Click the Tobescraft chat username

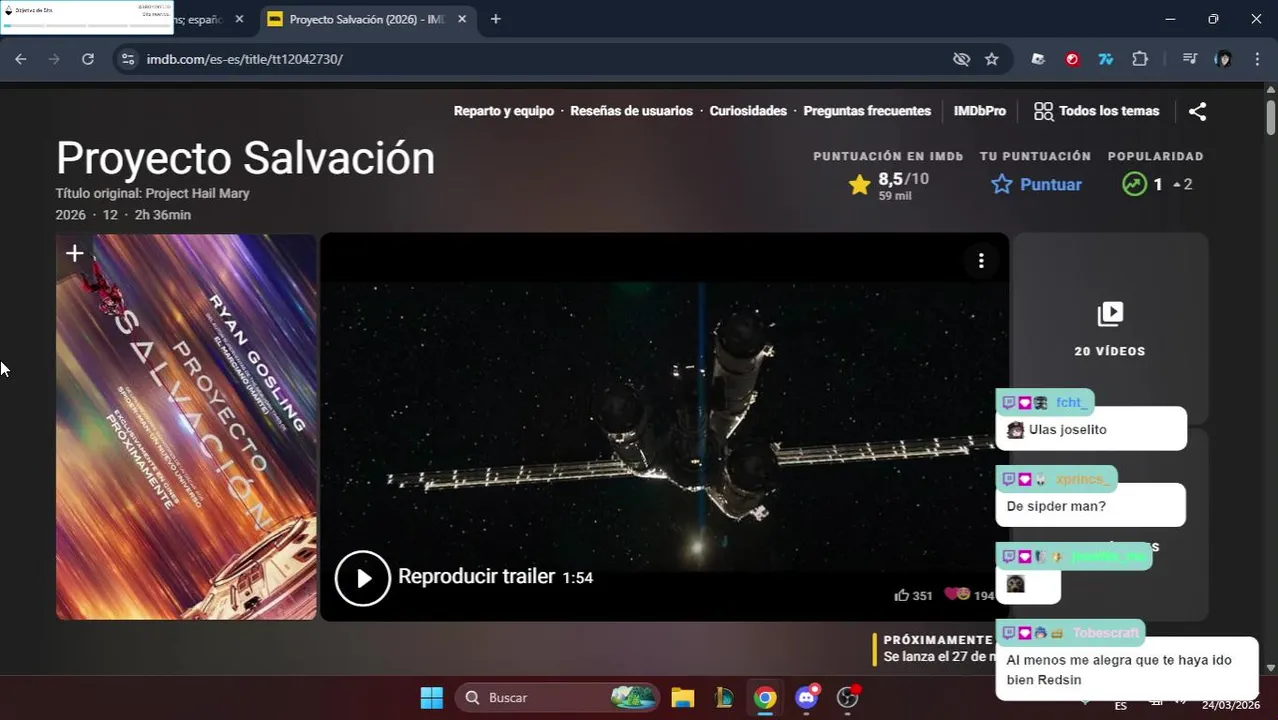click(x=1105, y=633)
